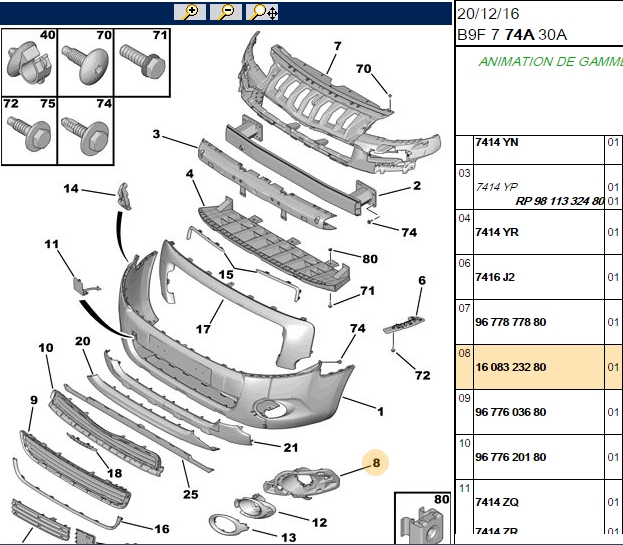This screenshot has width=623, height=545.
Task: Select highlighted callout number 8 on diagram
Action: [x=376, y=462]
